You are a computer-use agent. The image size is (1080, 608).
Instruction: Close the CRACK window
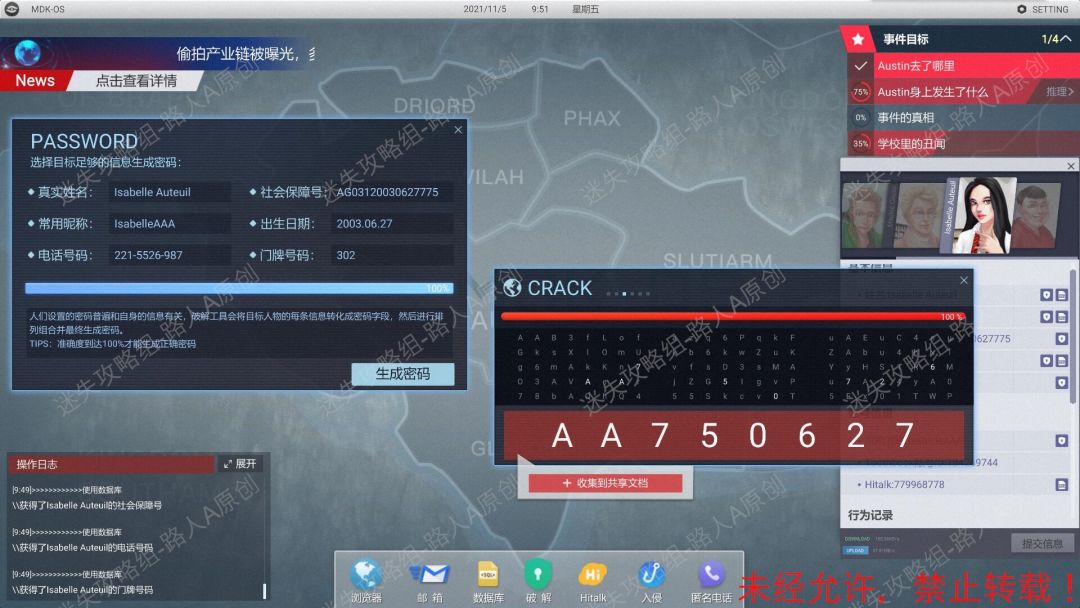point(964,280)
